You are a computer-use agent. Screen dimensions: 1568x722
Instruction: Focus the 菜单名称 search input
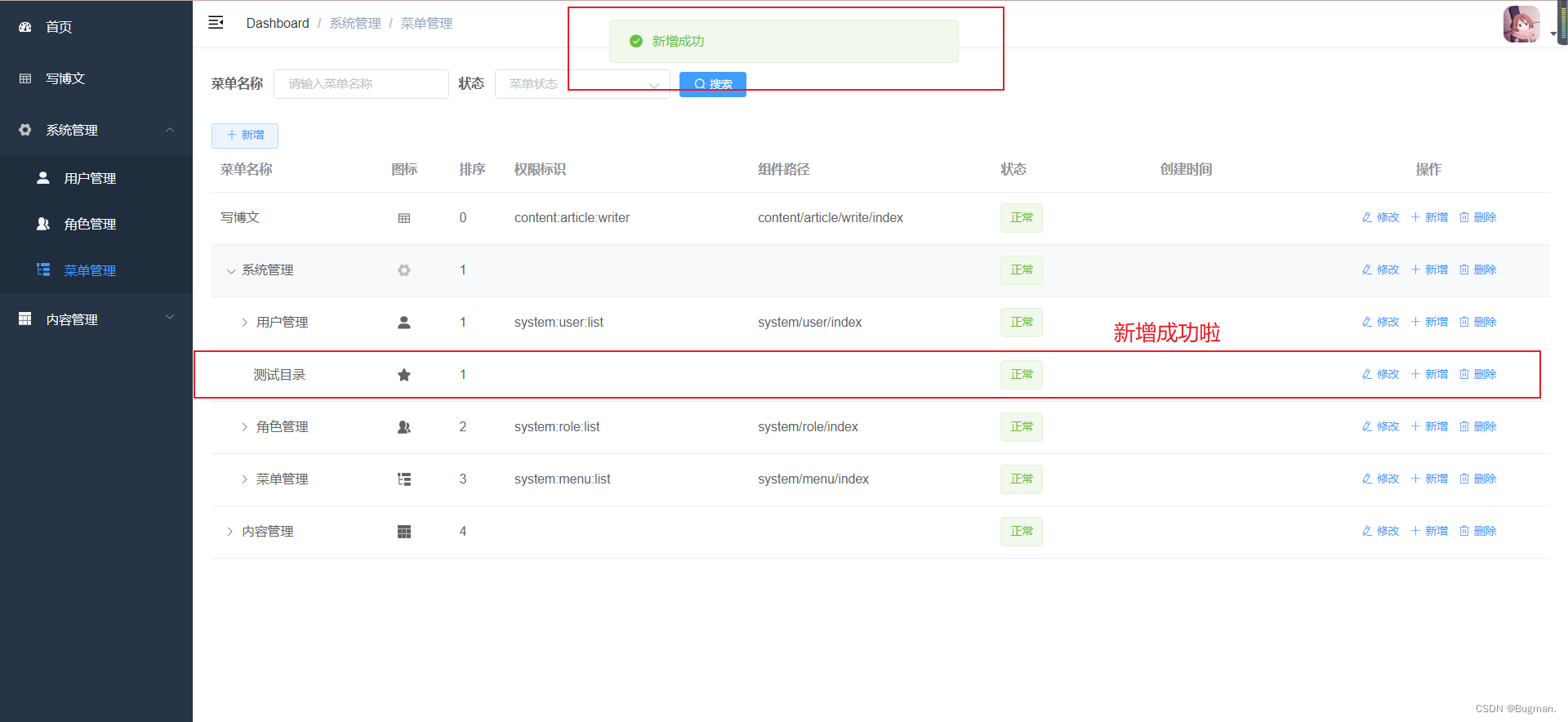click(x=361, y=84)
